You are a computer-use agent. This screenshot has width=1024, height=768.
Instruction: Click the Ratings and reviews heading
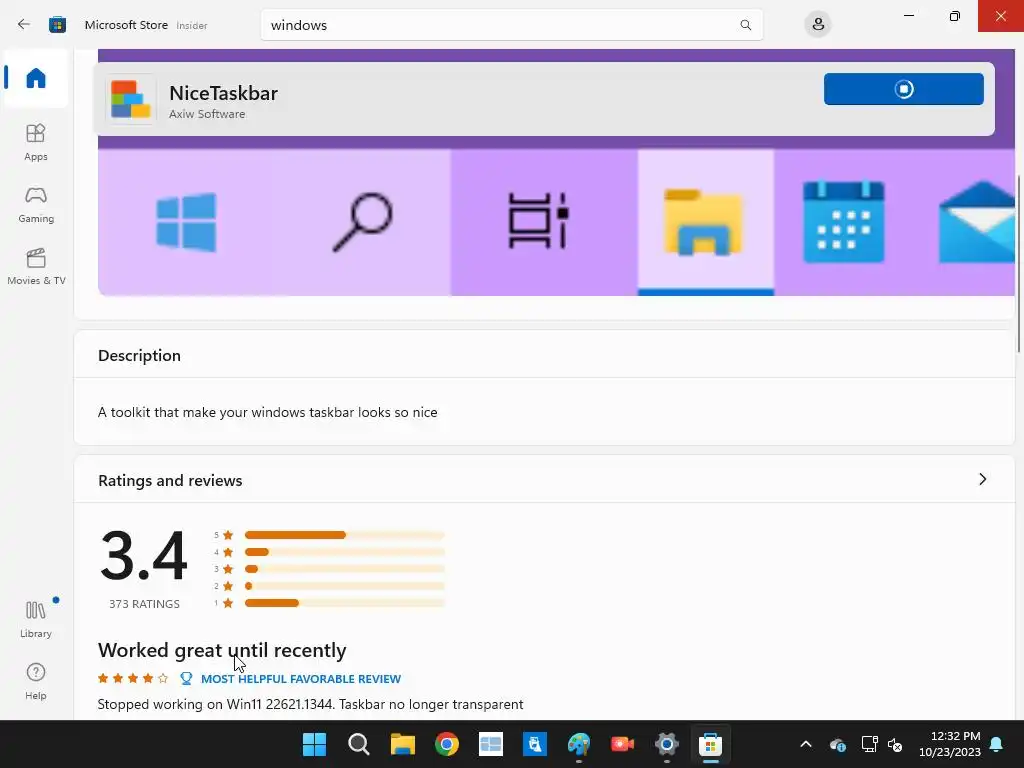click(x=170, y=480)
